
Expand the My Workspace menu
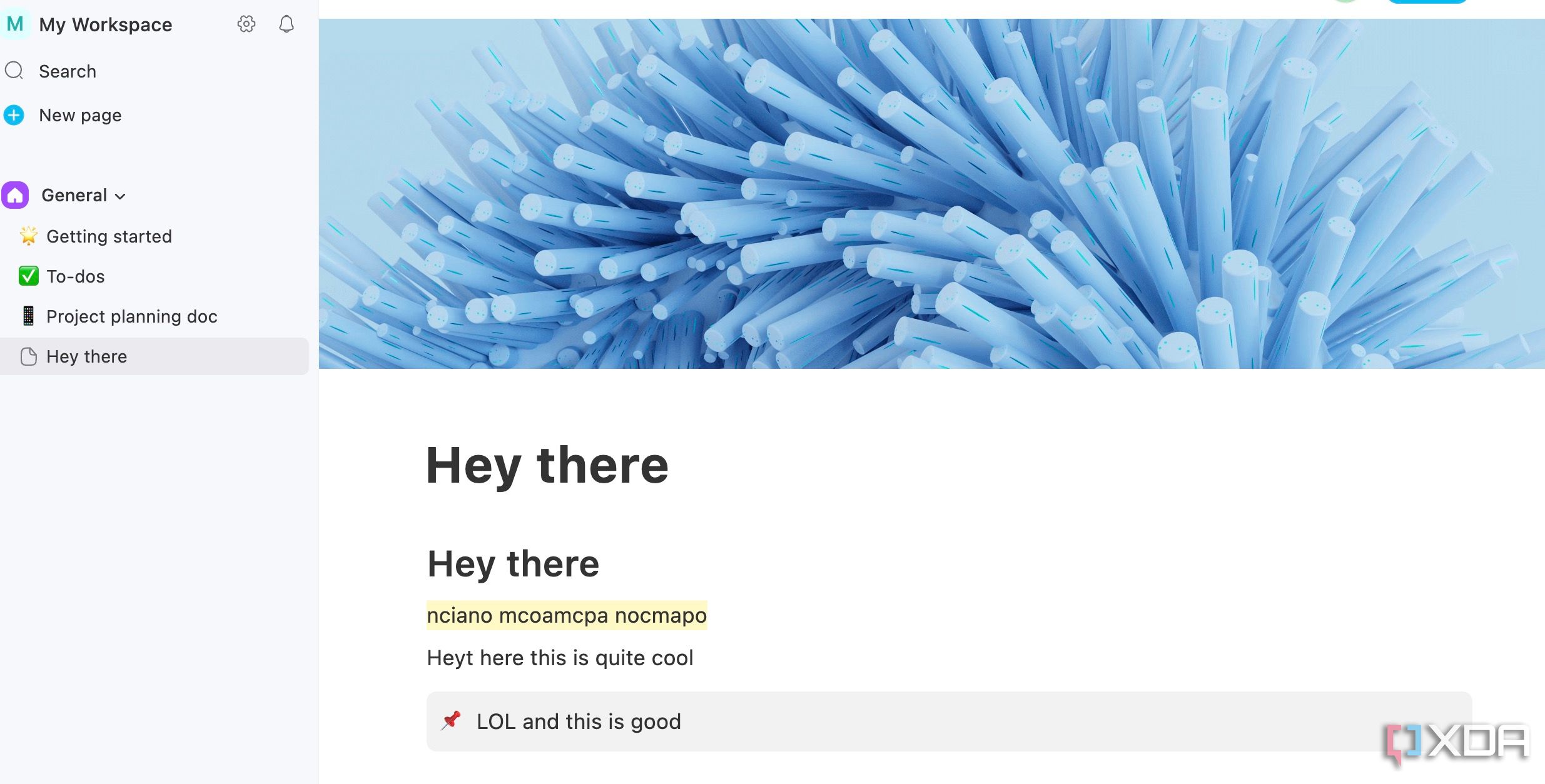point(105,23)
